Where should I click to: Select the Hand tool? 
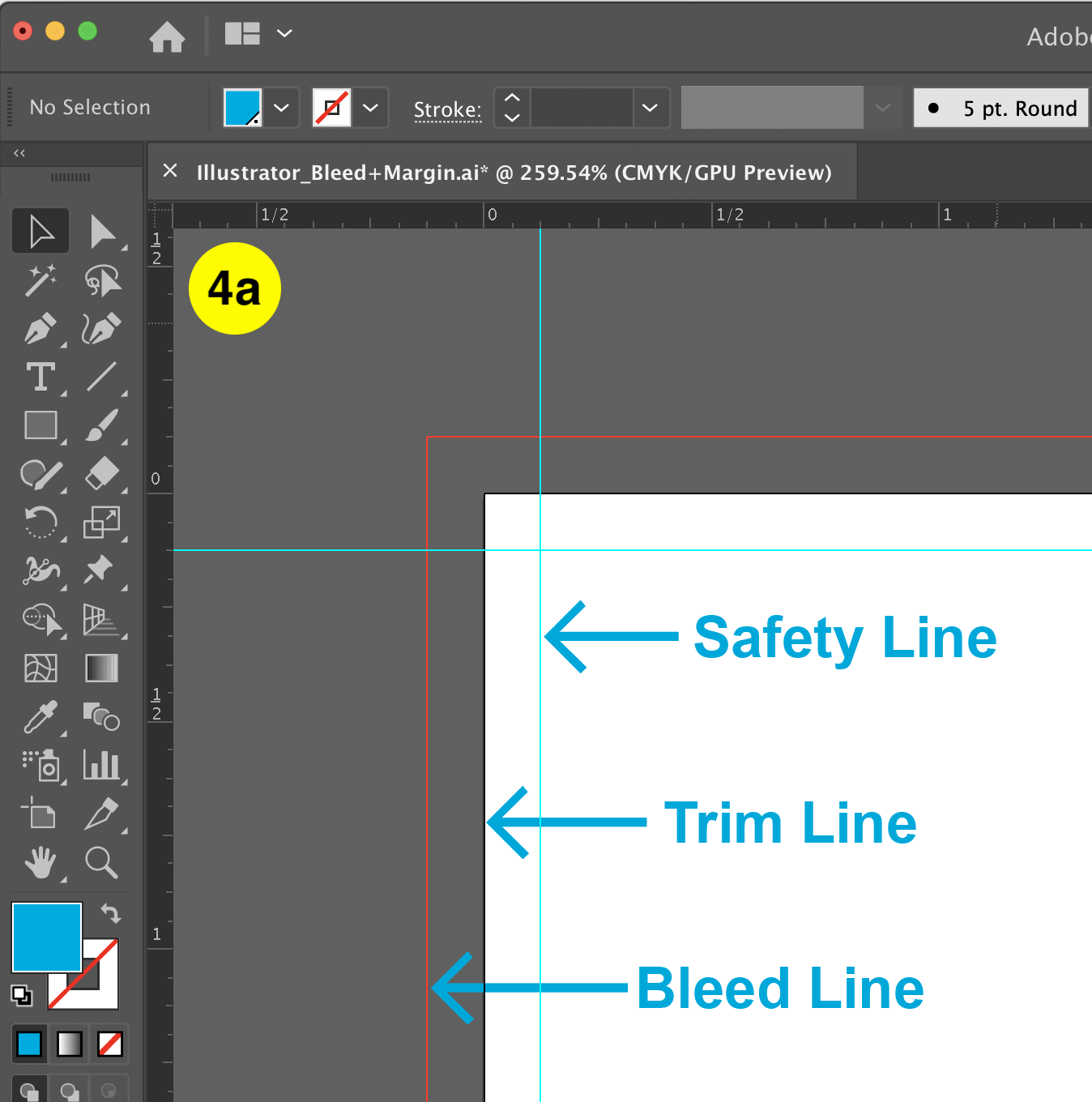40,863
